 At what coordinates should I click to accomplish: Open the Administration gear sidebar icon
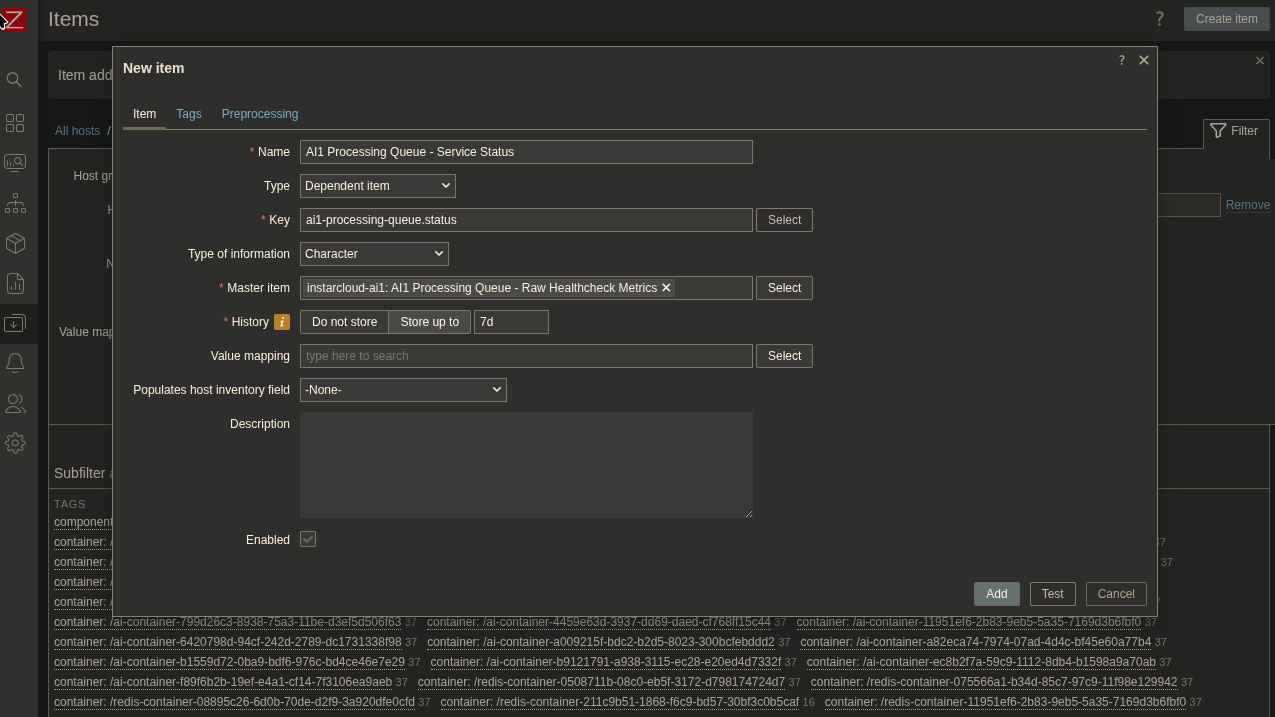pos(15,443)
